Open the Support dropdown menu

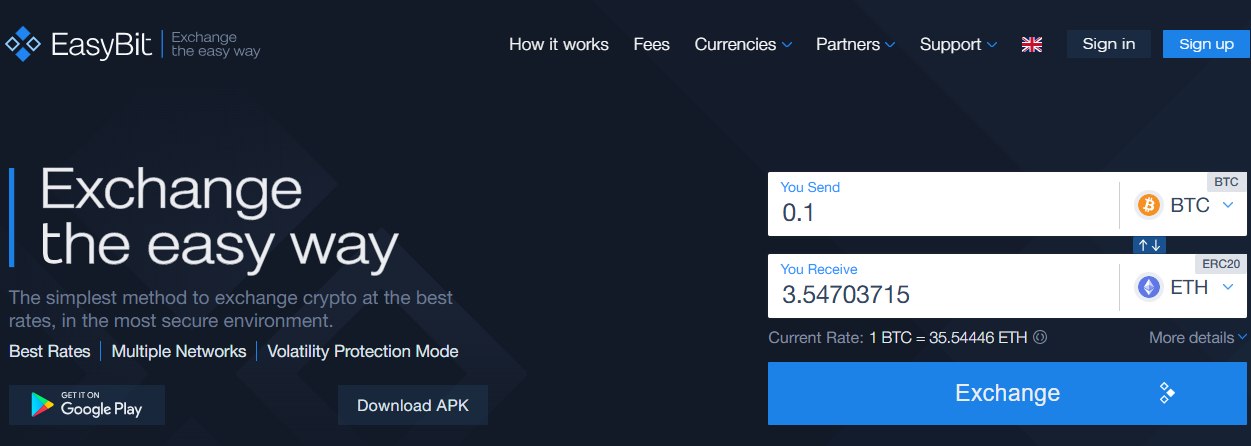(x=958, y=44)
